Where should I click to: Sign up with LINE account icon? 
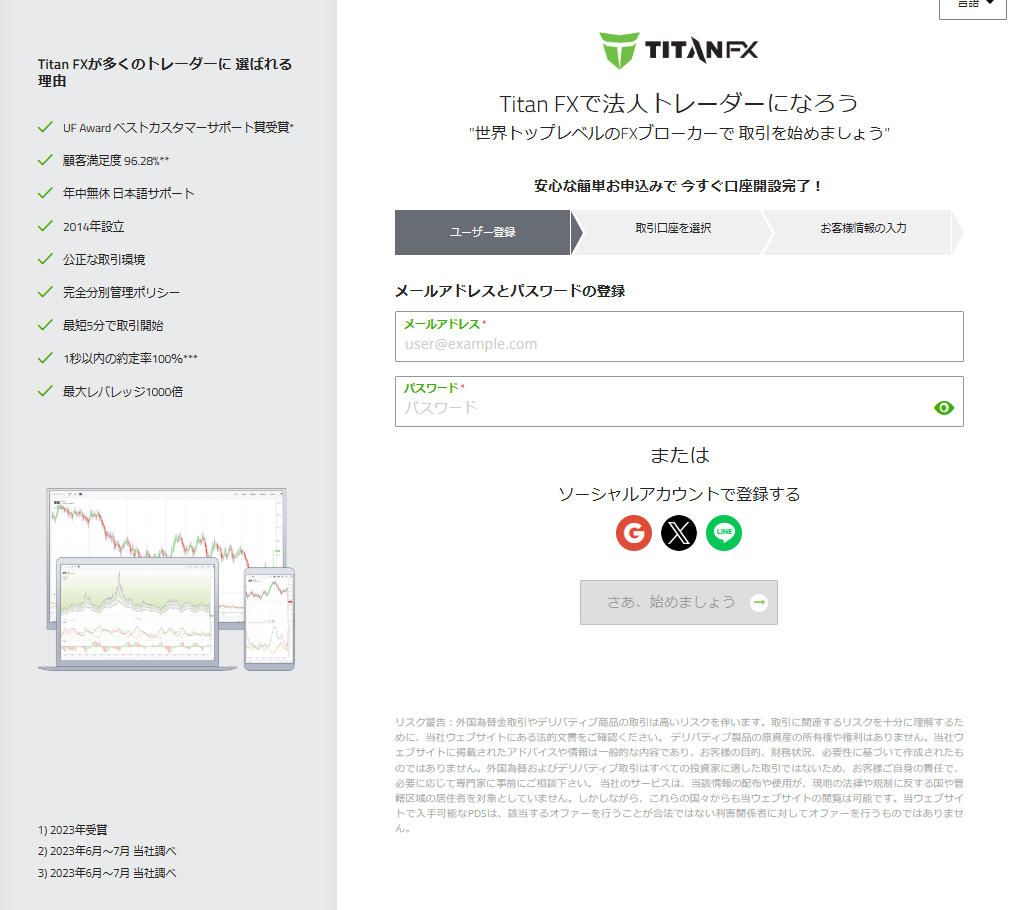click(723, 533)
